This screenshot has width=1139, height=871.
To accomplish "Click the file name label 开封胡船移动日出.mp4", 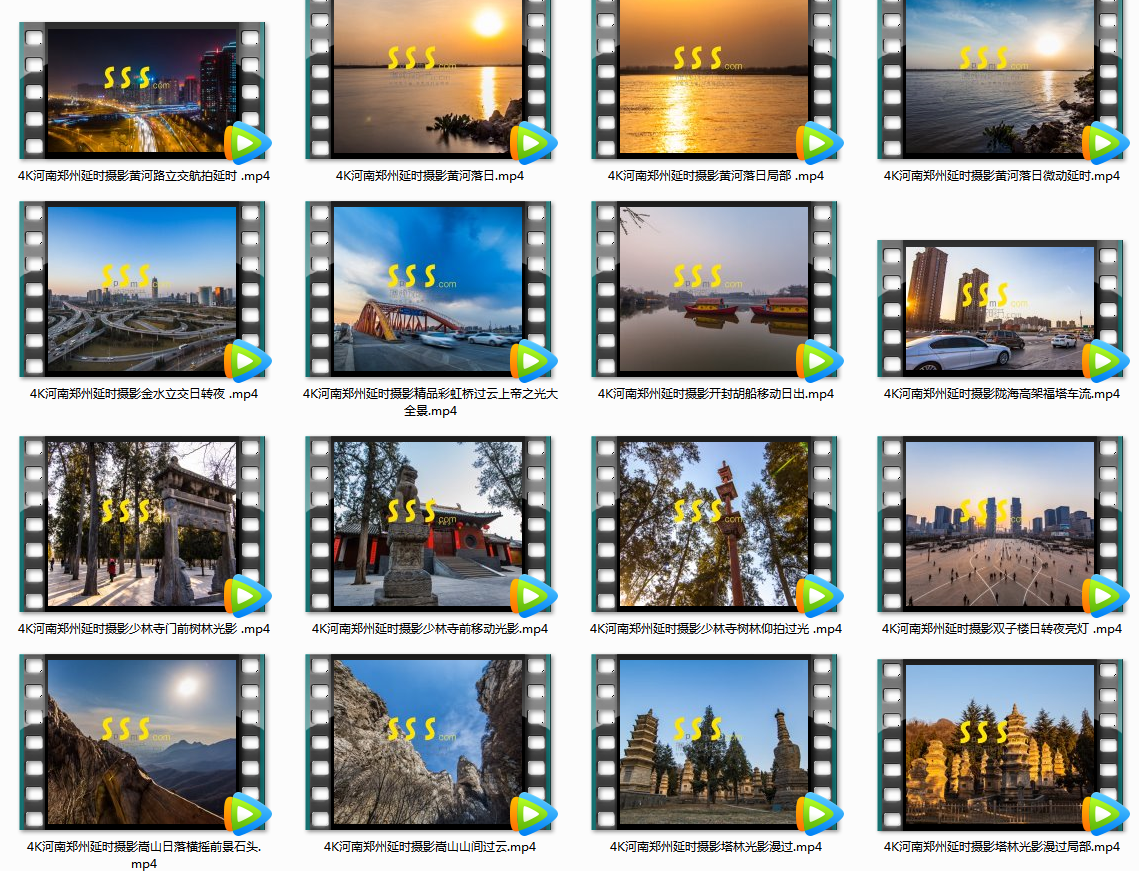I will tap(716, 394).
